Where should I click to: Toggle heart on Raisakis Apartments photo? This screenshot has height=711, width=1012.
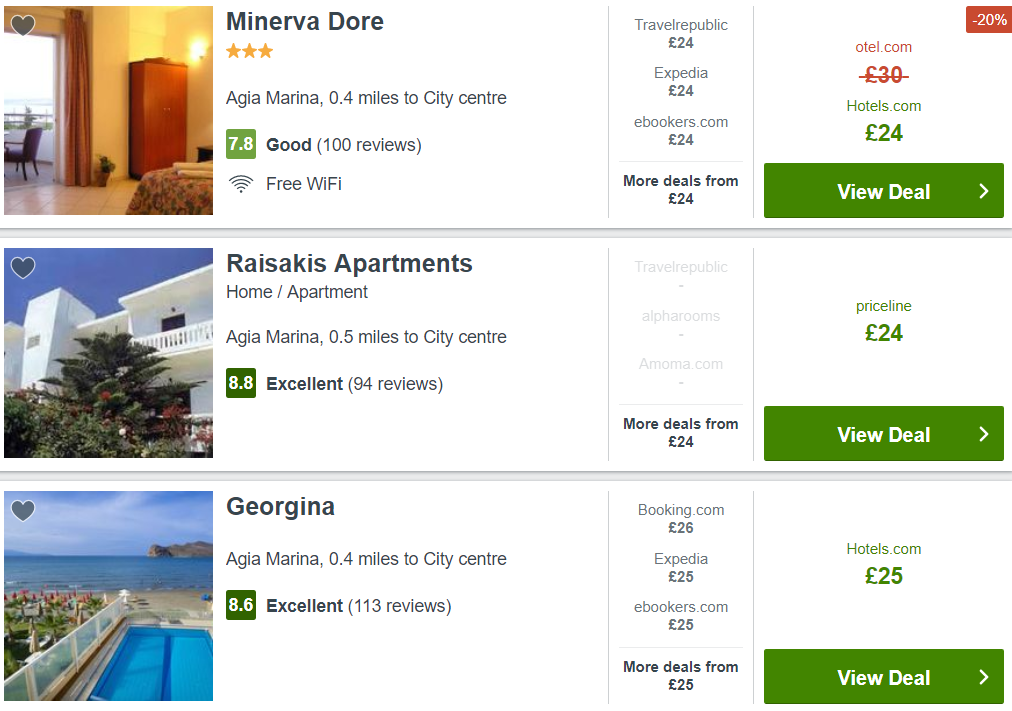click(x=23, y=268)
